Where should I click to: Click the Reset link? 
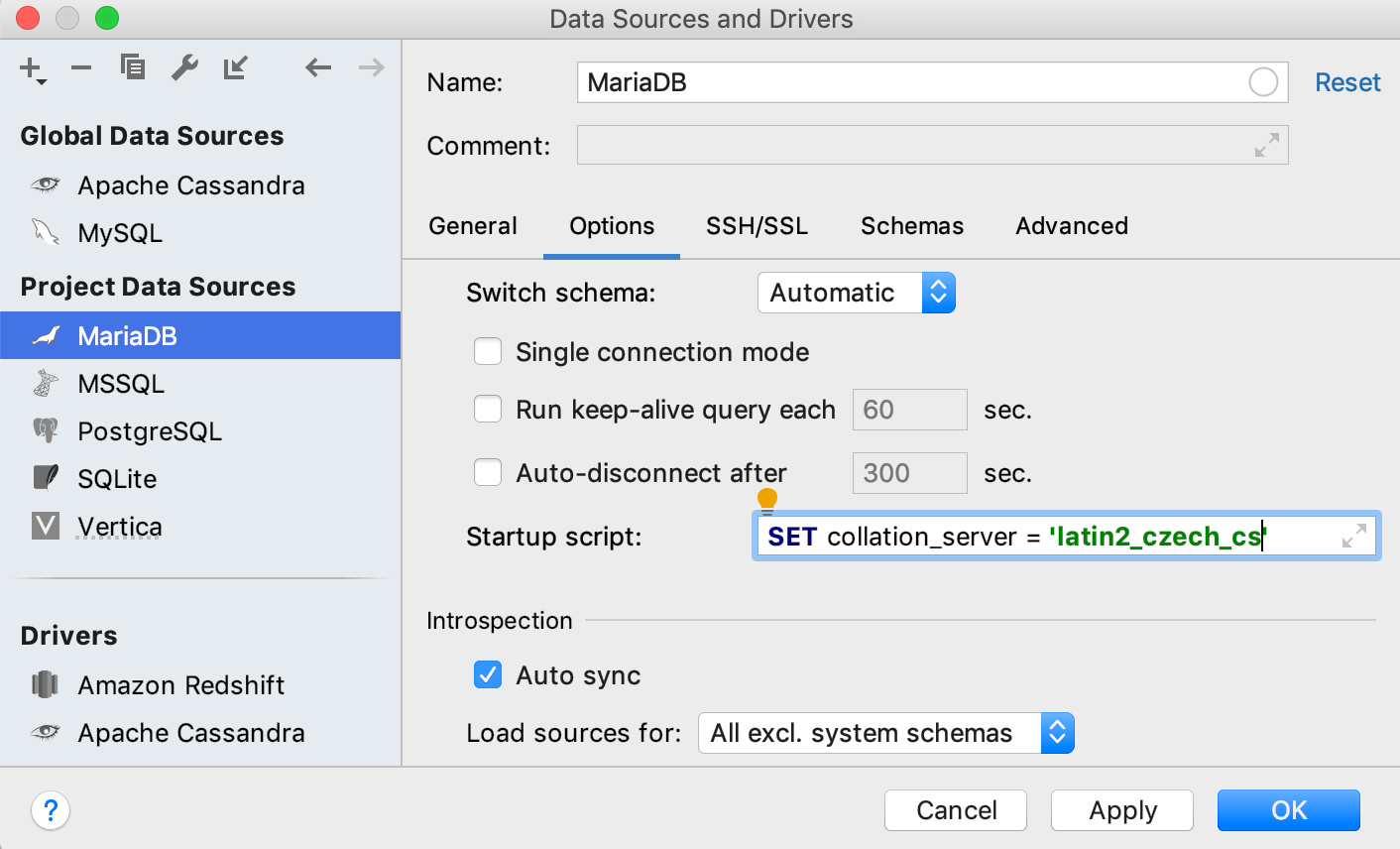click(x=1347, y=82)
